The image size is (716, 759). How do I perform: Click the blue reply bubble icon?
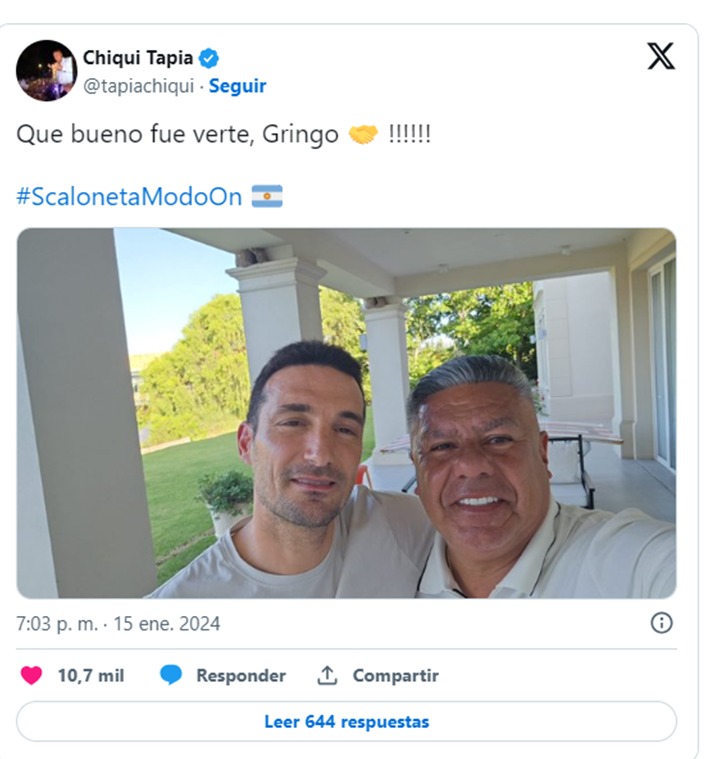coord(171,675)
